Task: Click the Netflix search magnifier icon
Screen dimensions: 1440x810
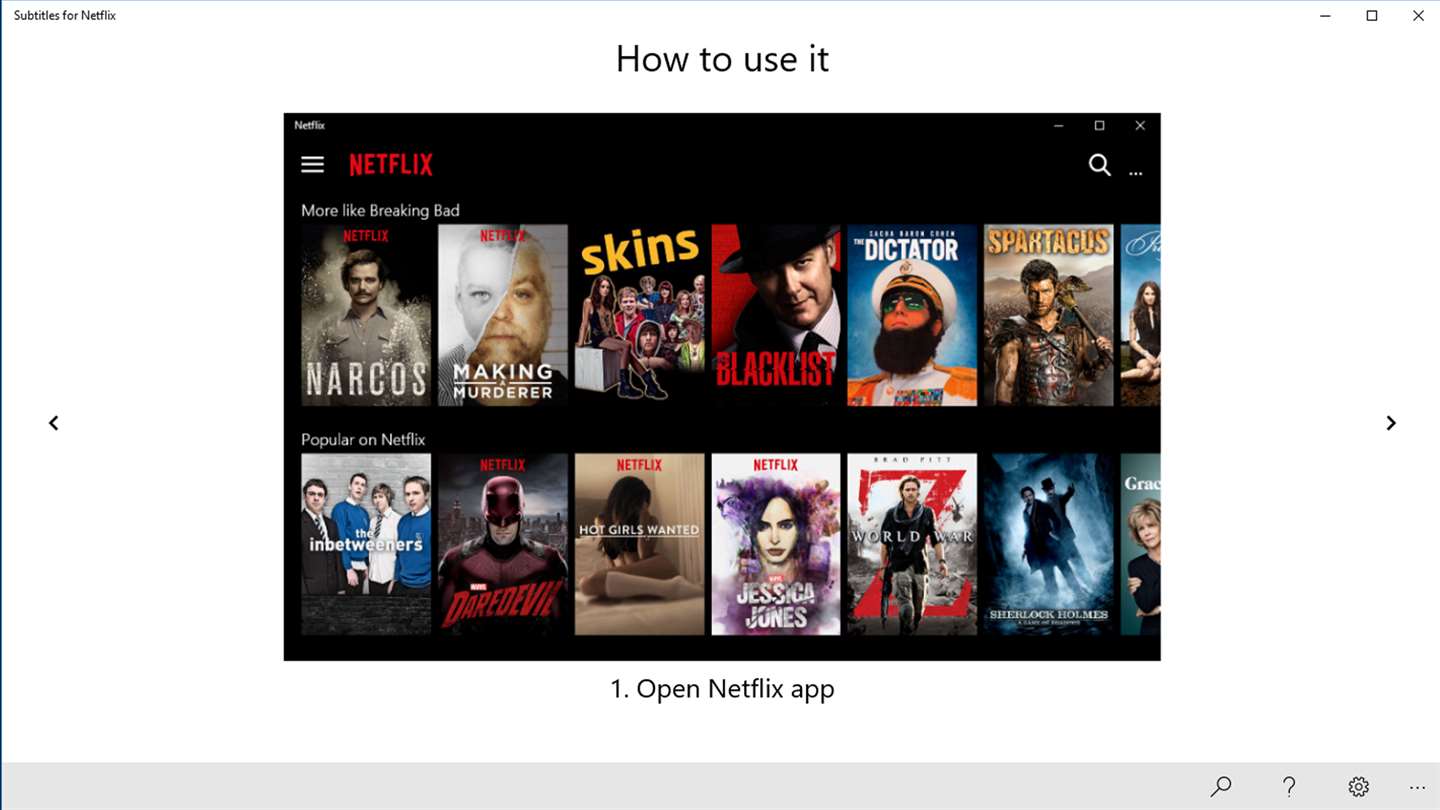Action: (x=1100, y=165)
